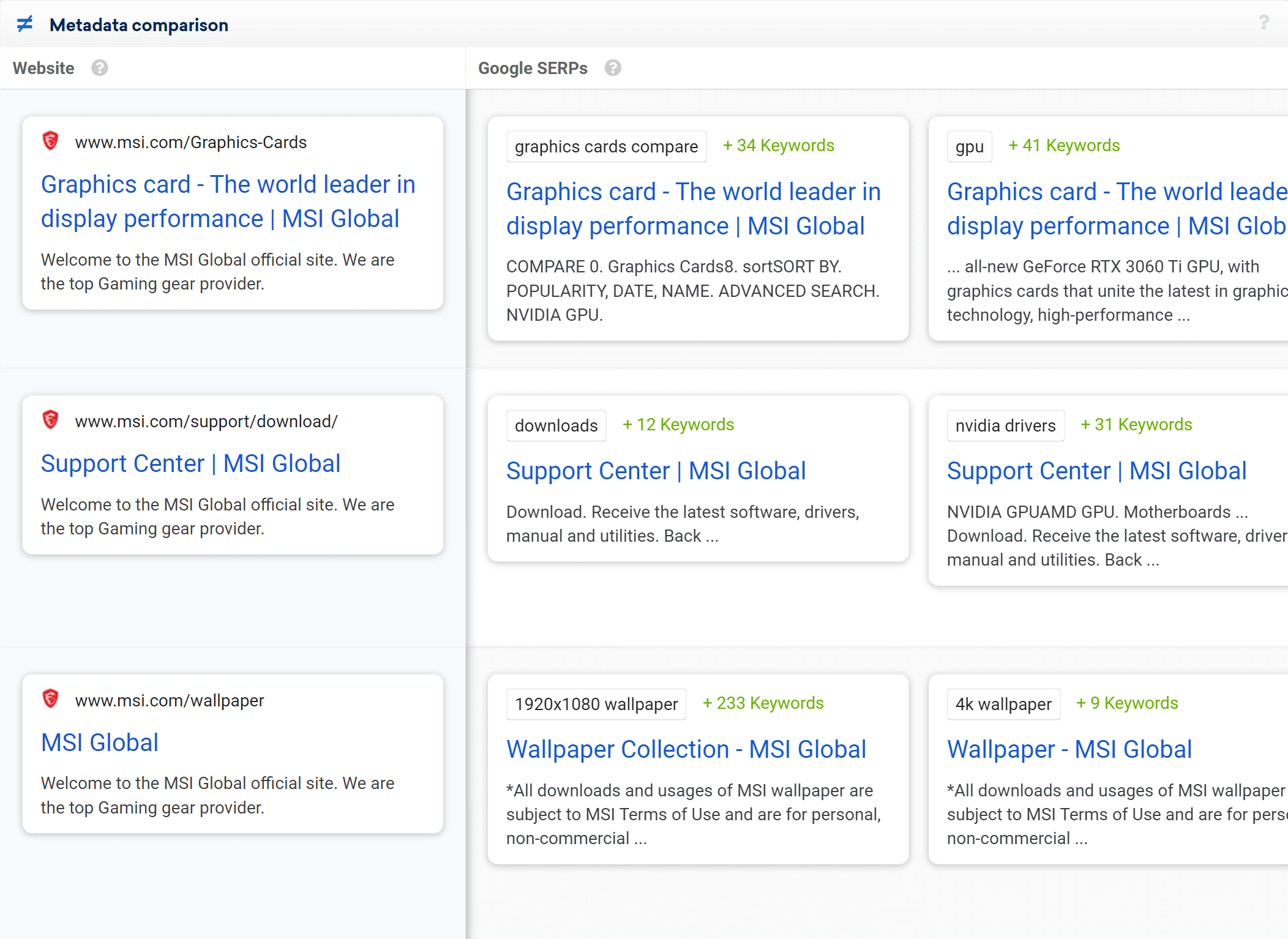Click website description under the Graphics-Cards title
1288x939 pixels.
[217, 272]
